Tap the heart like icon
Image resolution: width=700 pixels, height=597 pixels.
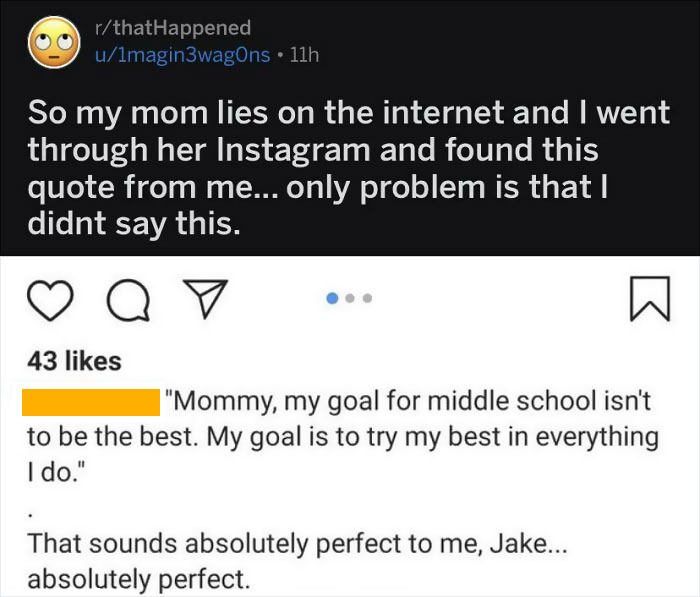[x=49, y=300]
